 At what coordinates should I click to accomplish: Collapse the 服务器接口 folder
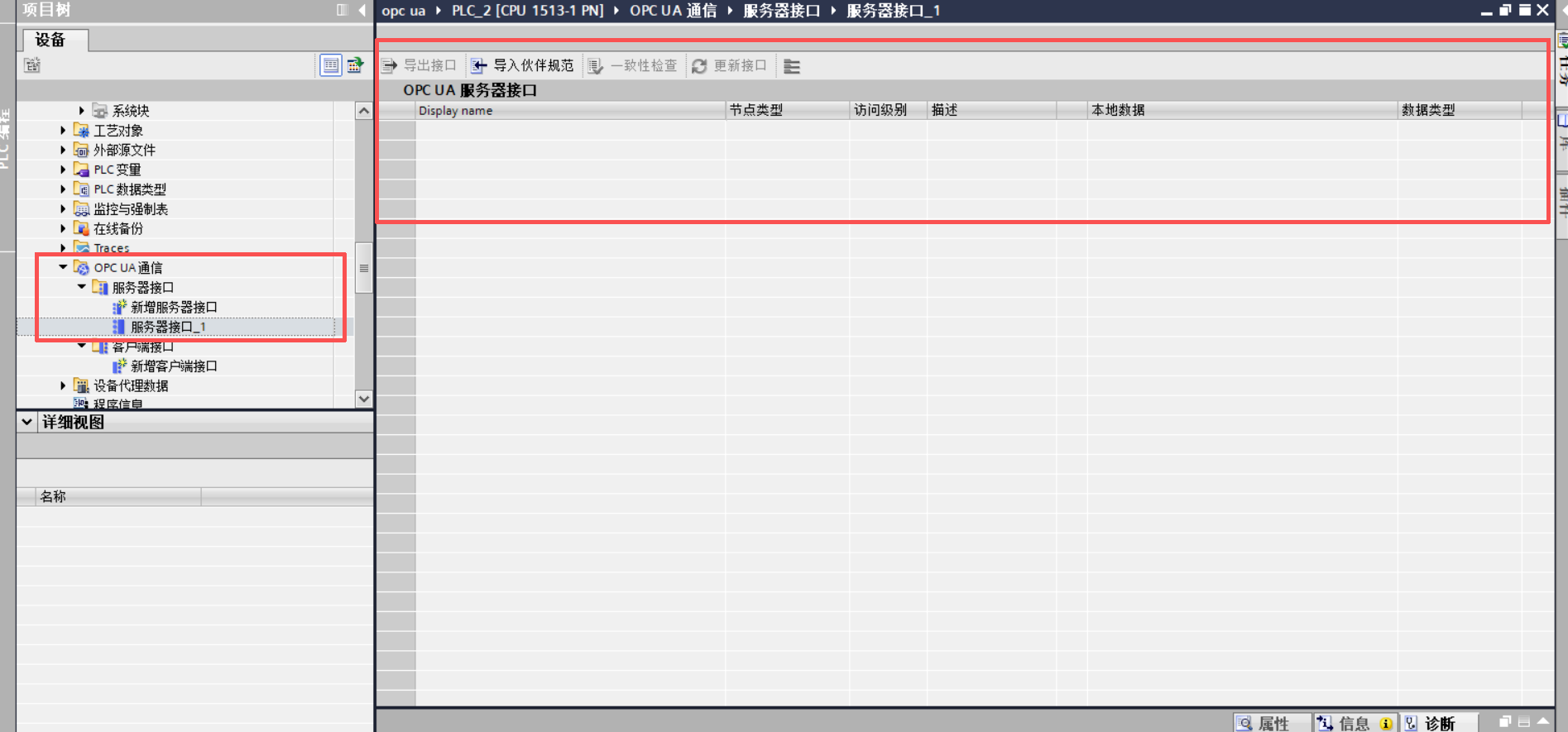(x=81, y=287)
